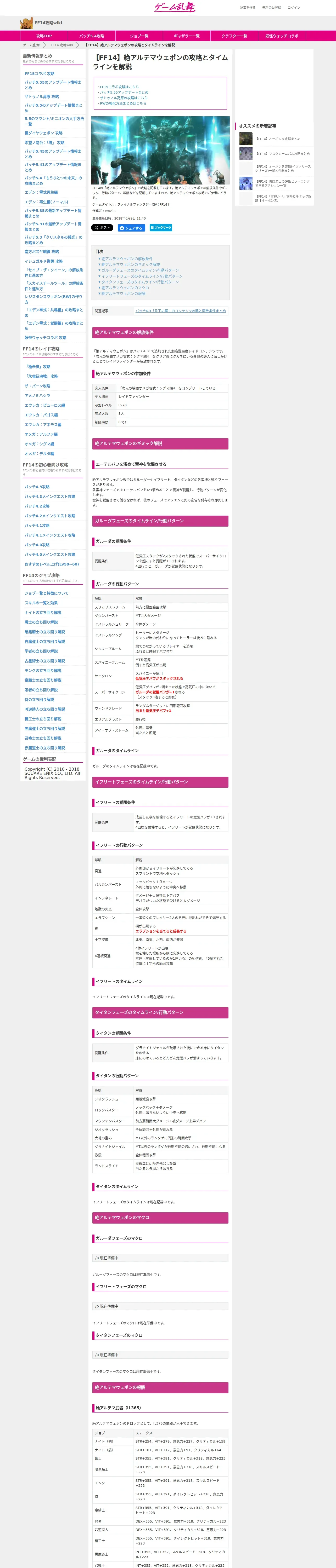Open the 青魔道士の評価とラーニング thumbnail
This screenshot has height=1568, width=336.
pyautogui.click(x=246, y=183)
